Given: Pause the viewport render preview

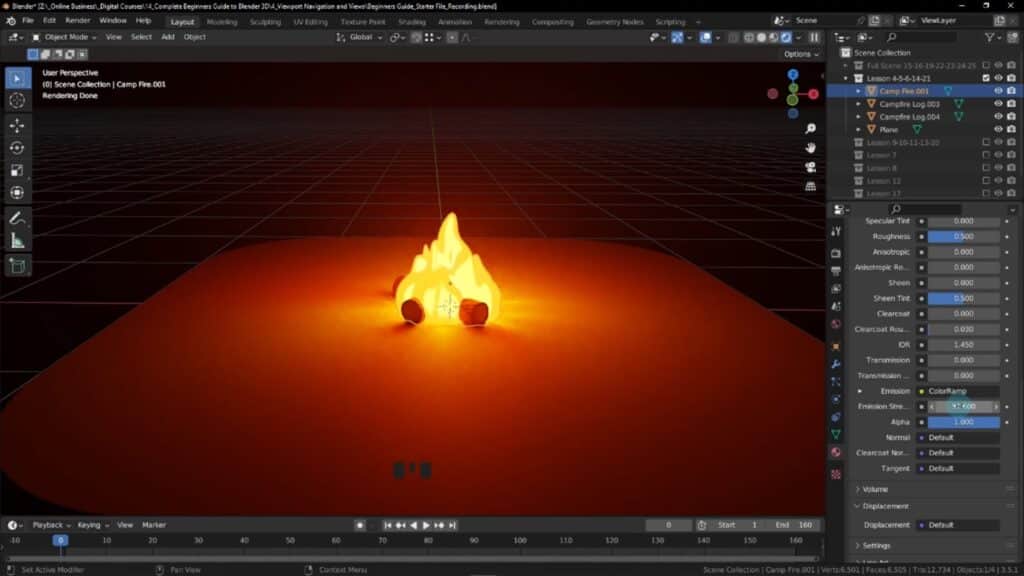Looking at the screenshot, I should pyautogui.click(x=814, y=38).
